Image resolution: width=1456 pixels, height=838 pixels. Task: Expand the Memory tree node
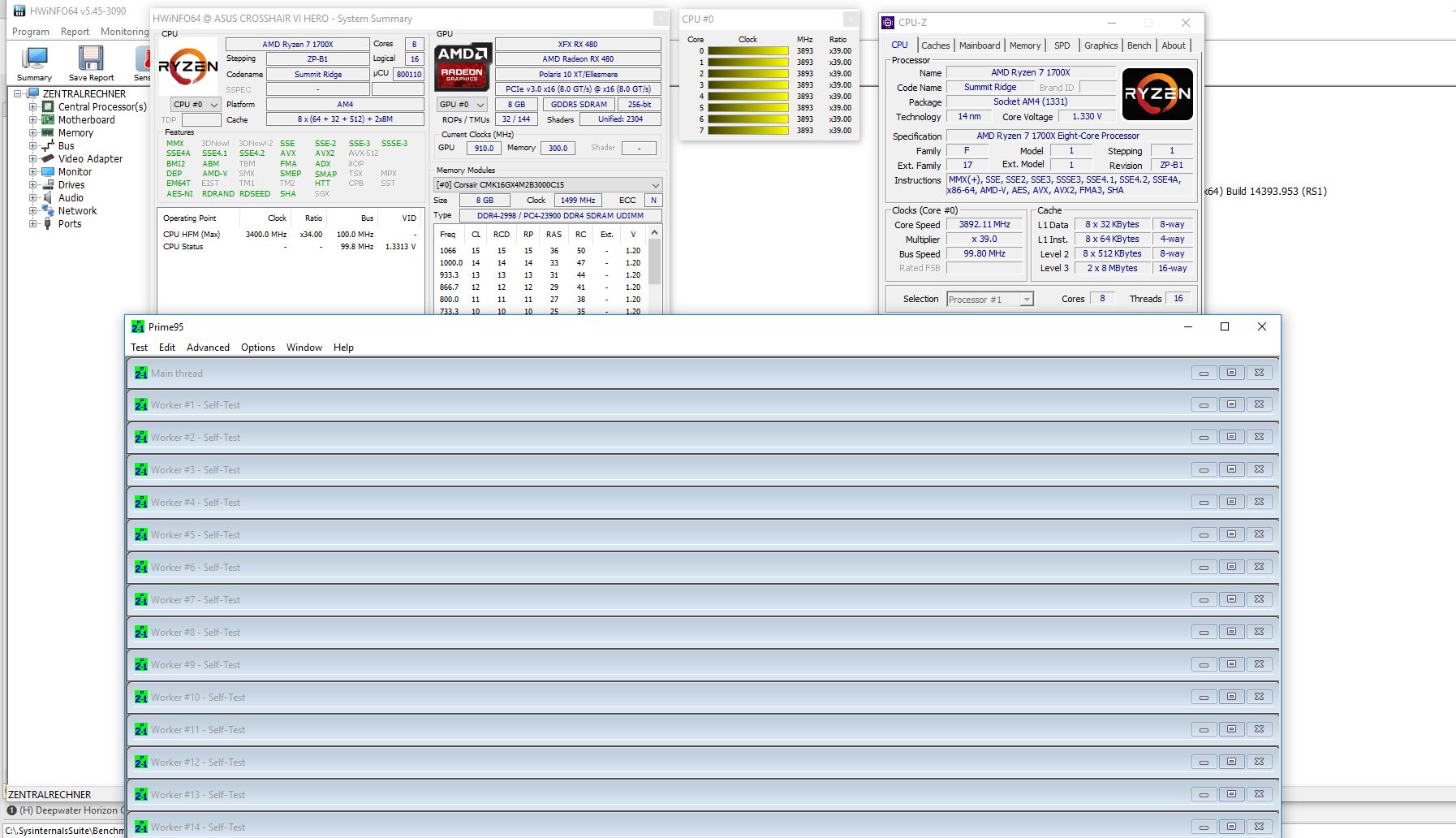[x=33, y=132]
